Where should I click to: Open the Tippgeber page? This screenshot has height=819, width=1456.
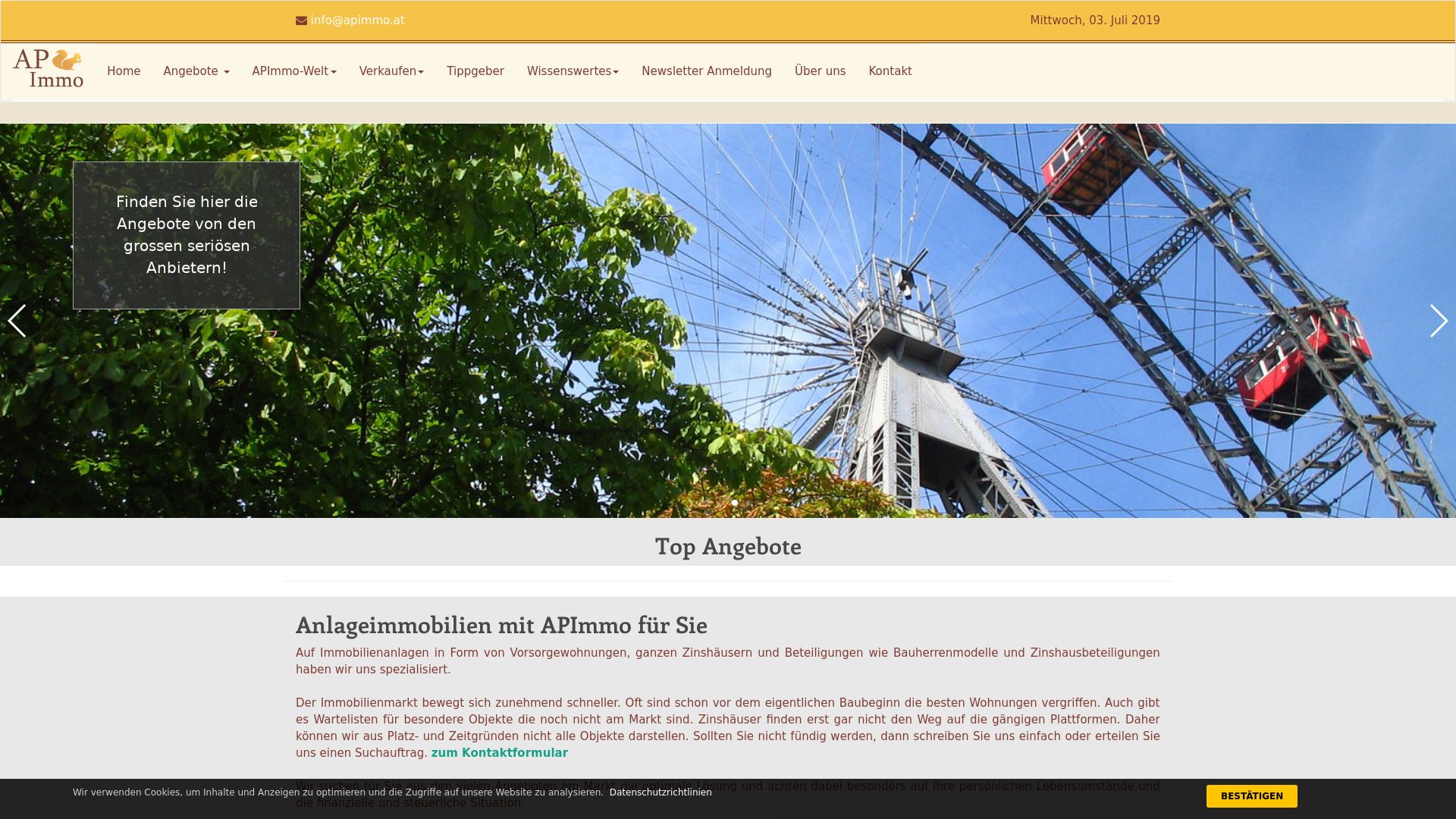475,71
